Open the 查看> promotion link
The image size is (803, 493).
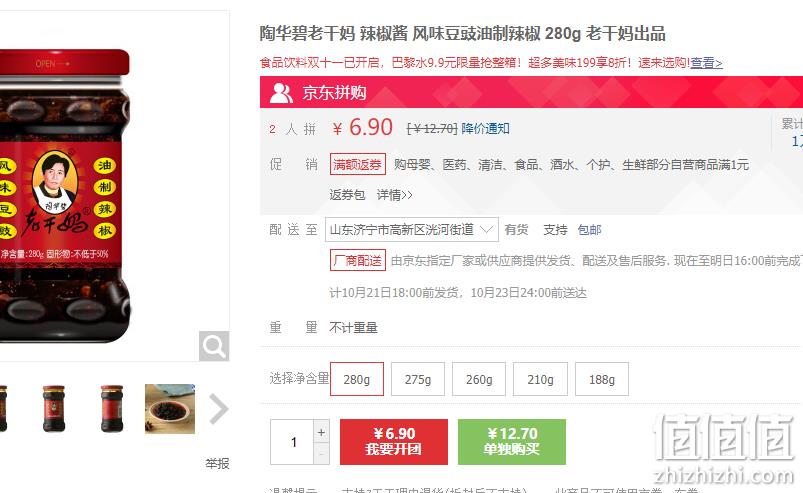click(706, 63)
